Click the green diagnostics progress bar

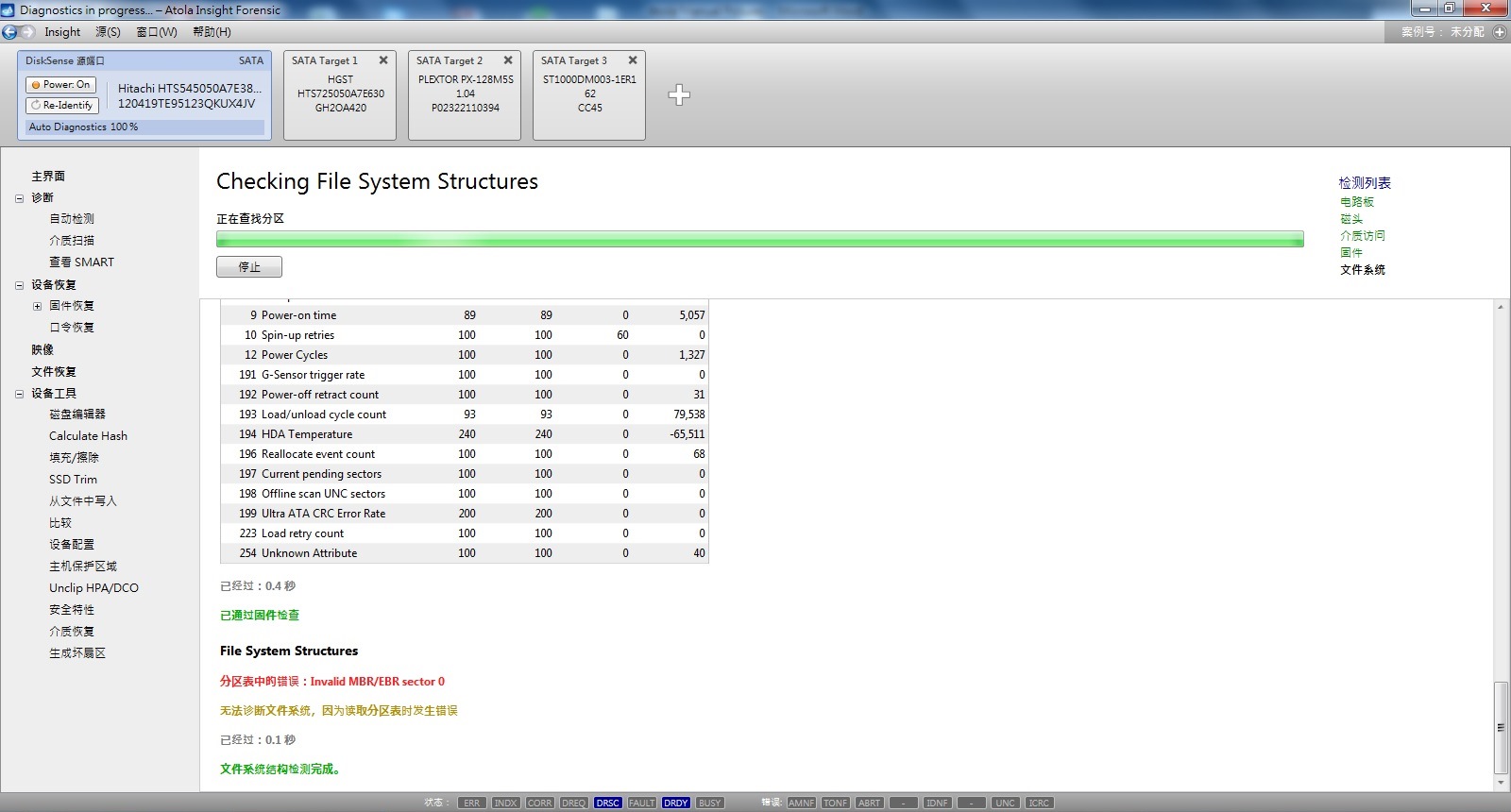pos(759,240)
